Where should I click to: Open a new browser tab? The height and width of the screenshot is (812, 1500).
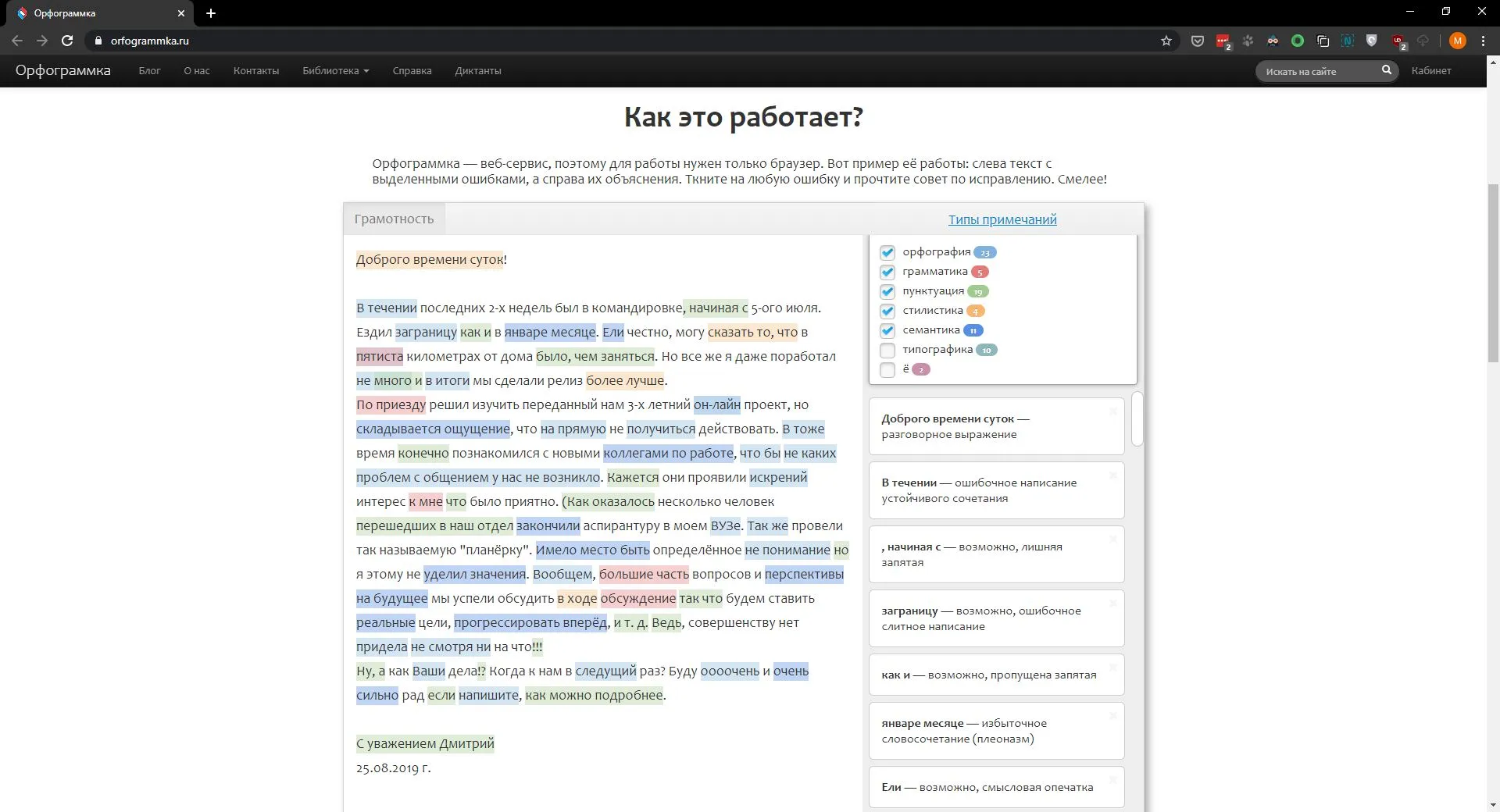point(211,13)
